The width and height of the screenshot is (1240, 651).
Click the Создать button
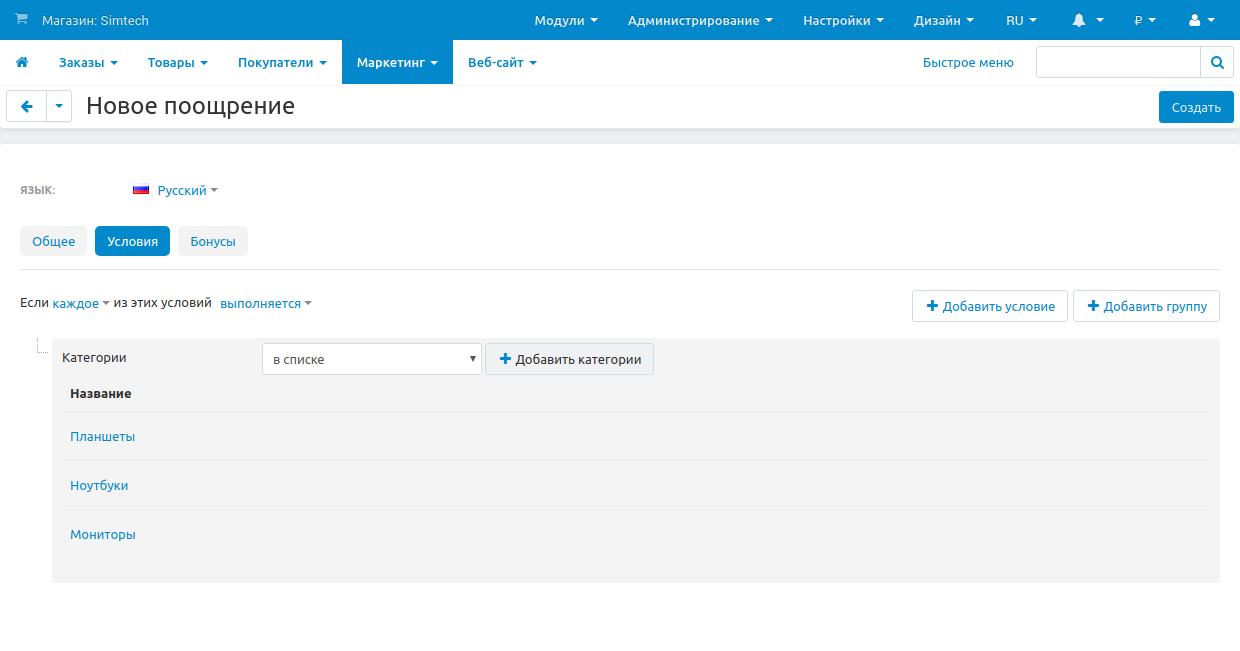pyautogui.click(x=1196, y=107)
